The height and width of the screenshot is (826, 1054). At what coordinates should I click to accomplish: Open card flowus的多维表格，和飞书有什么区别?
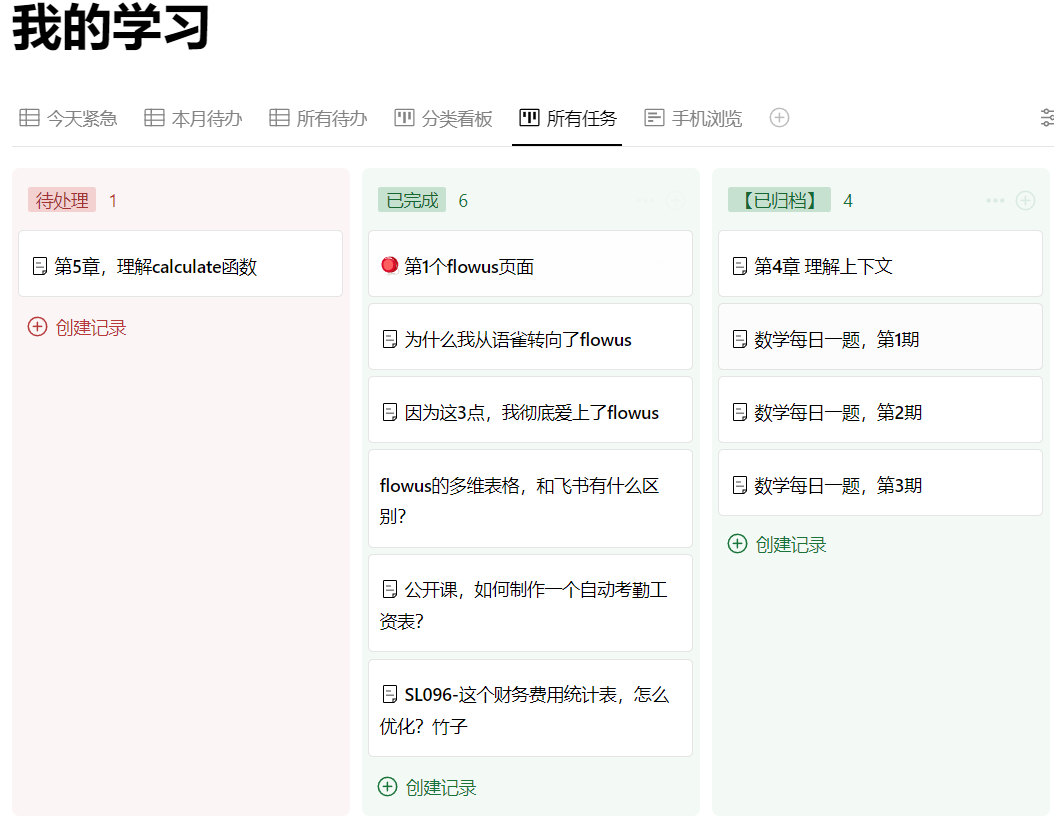click(530, 499)
